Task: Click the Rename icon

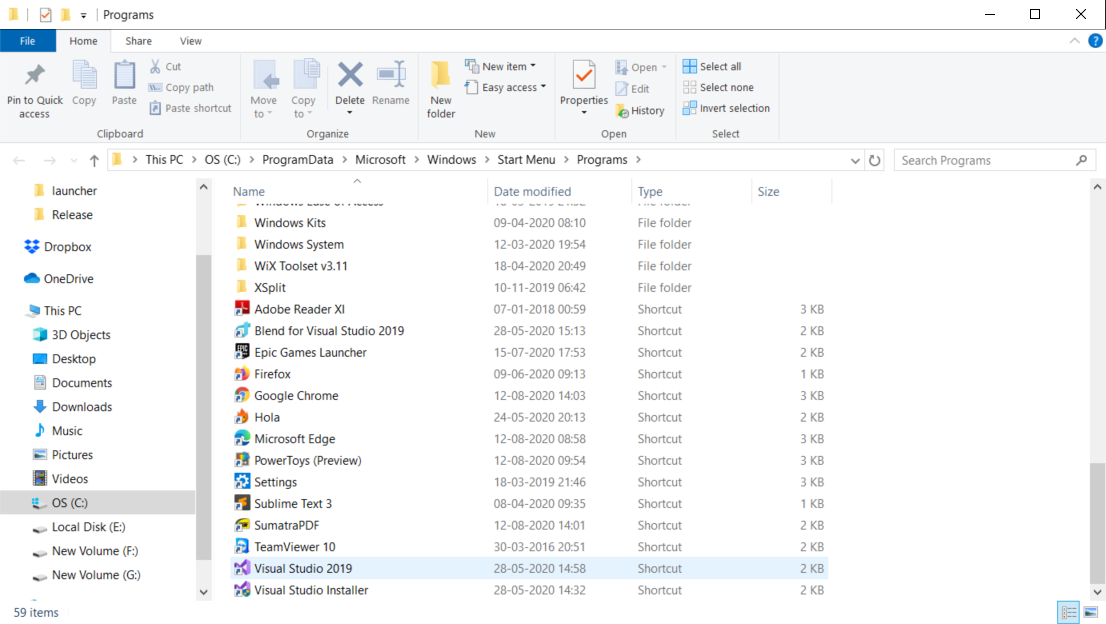Action: 391,75
